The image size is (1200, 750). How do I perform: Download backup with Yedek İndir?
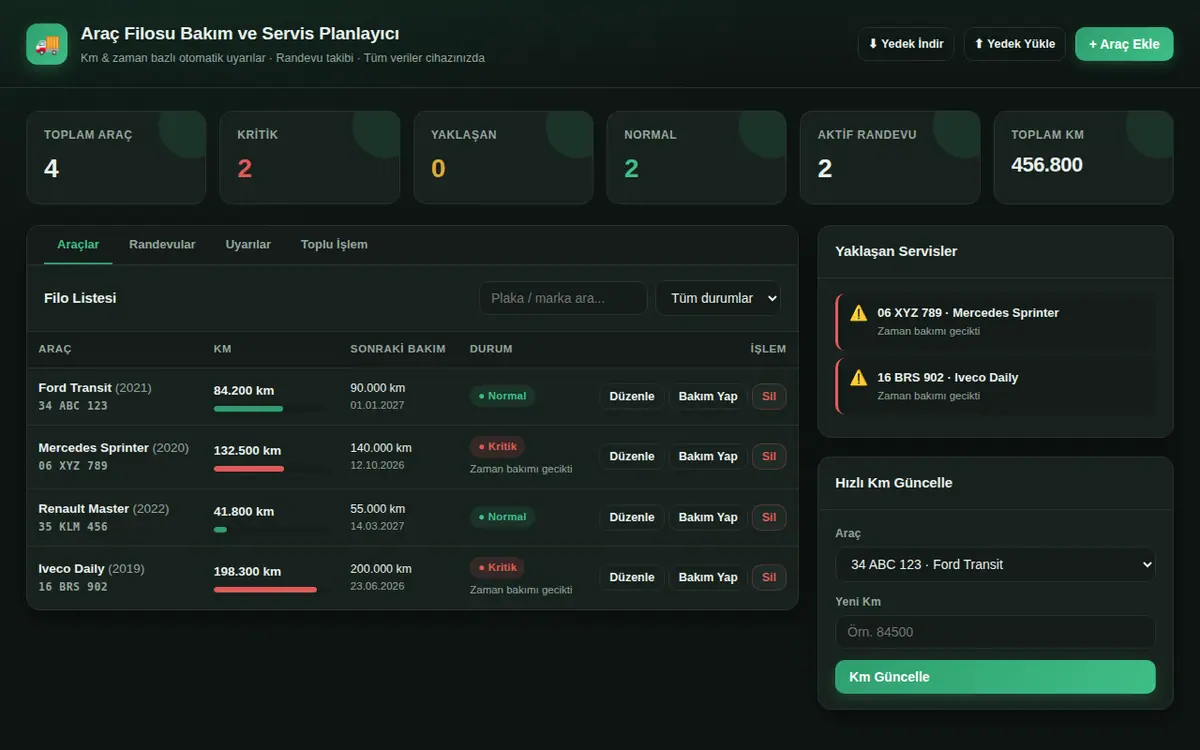(x=906, y=44)
